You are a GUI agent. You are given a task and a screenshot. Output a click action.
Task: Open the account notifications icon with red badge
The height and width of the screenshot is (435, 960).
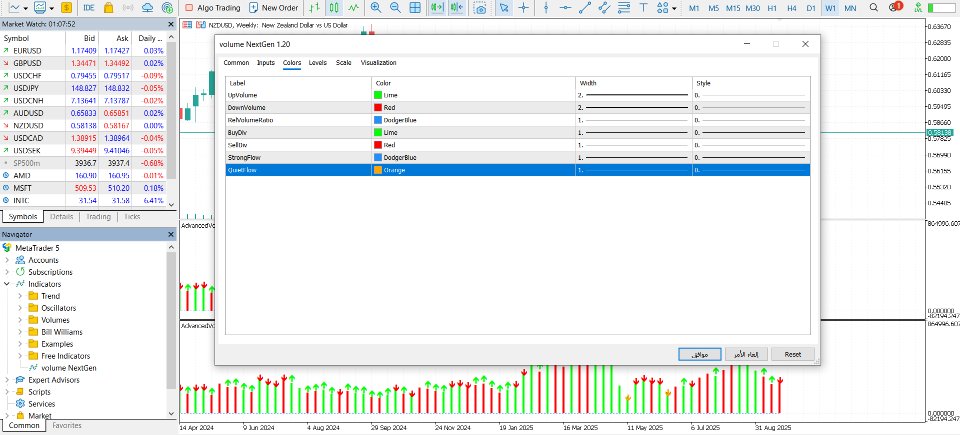pos(895,7)
